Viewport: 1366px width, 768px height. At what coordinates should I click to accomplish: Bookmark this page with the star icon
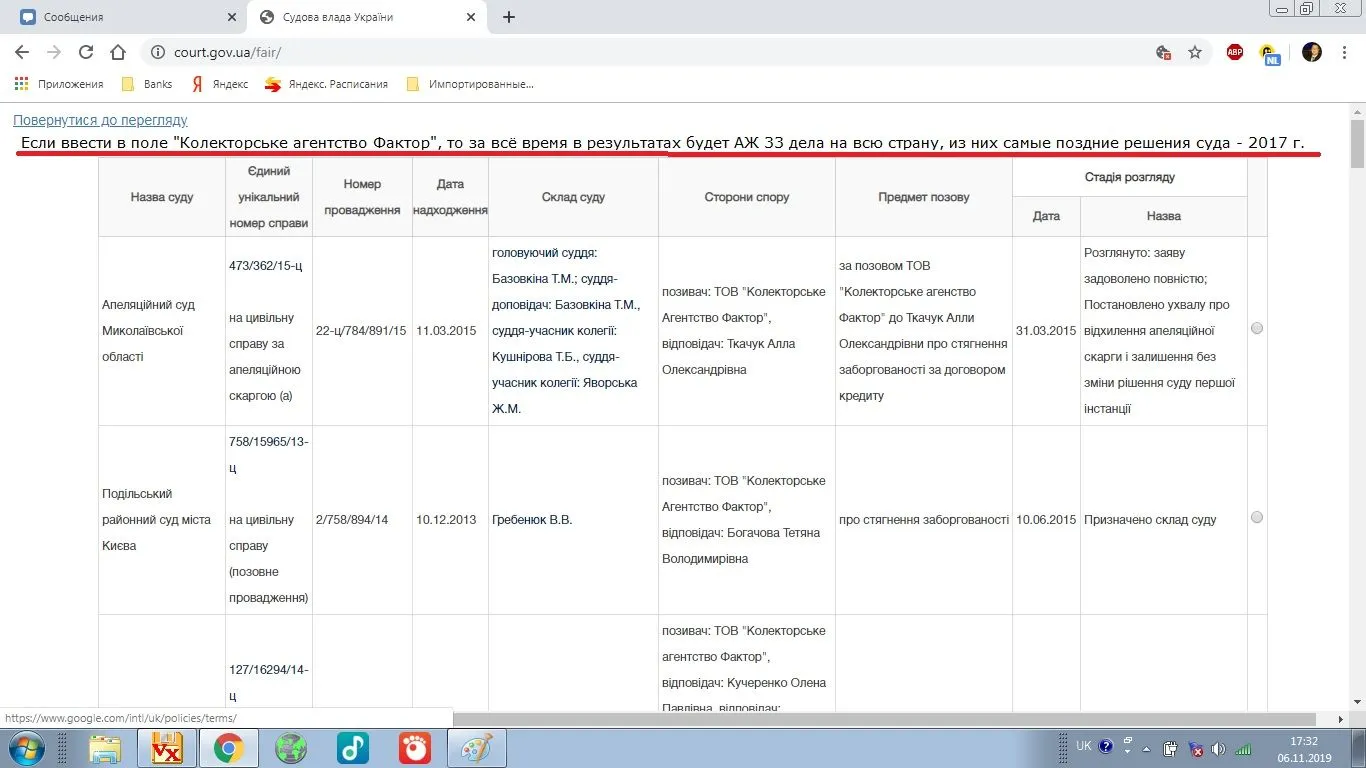[1194, 52]
